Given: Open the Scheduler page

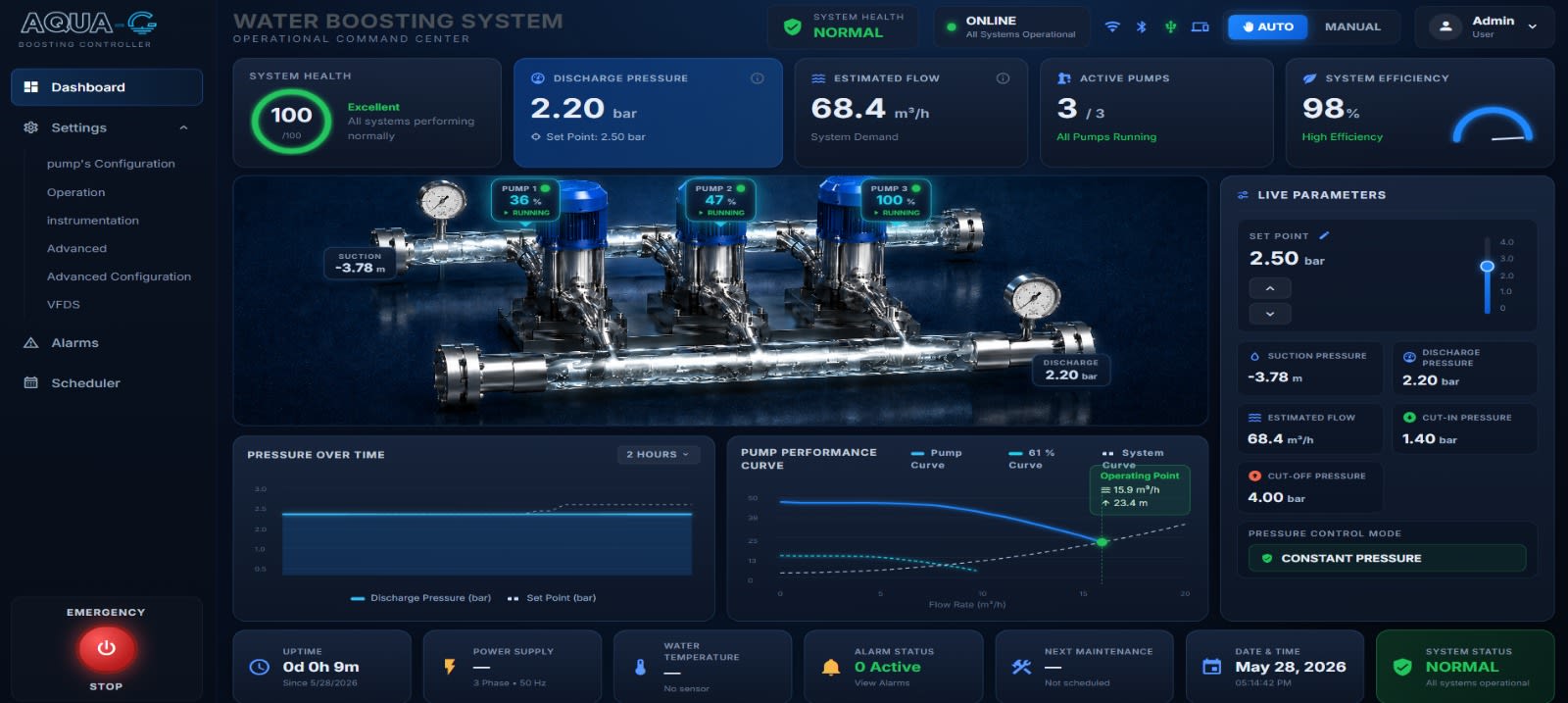Looking at the screenshot, I should (x=85, y=383).
